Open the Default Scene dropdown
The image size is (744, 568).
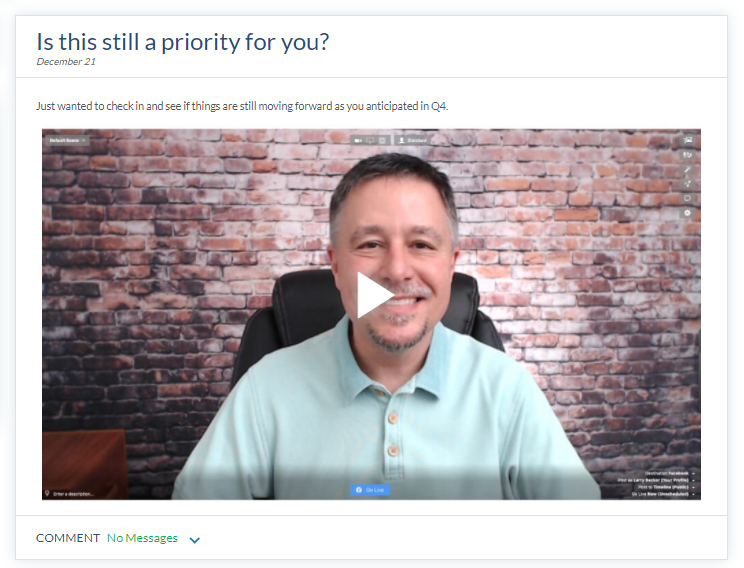pyautogui.click(x=67, y=140)
